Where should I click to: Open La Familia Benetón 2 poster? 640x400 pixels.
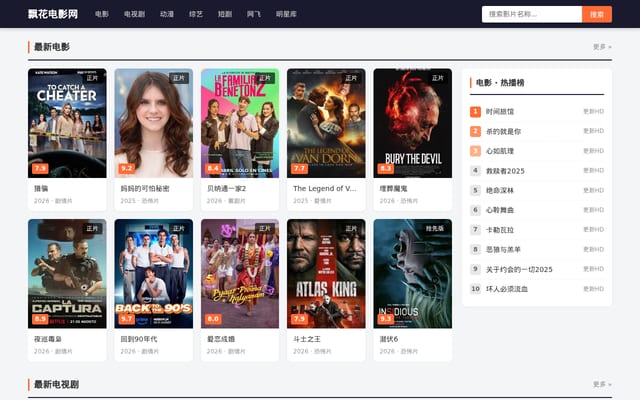click(x=240, y=123)
